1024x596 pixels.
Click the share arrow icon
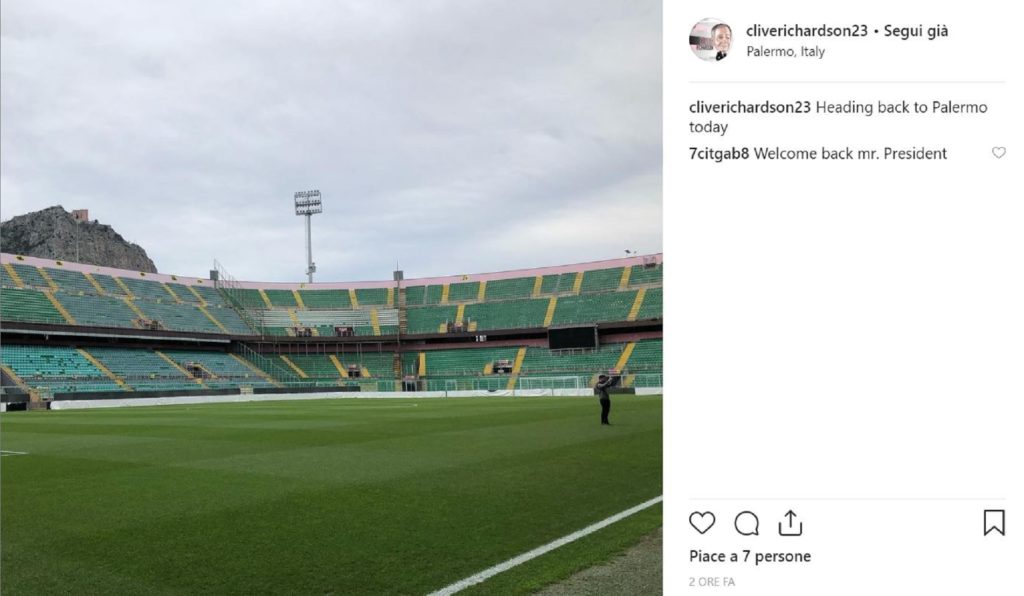point(790,522)
